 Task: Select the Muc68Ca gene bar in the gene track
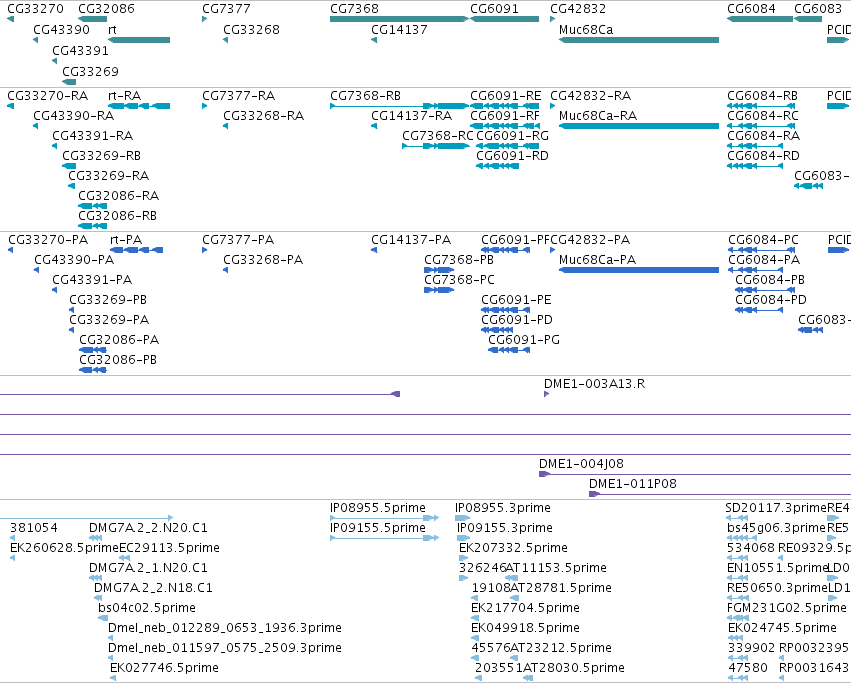pyautogui.click(x=639, y=40)
